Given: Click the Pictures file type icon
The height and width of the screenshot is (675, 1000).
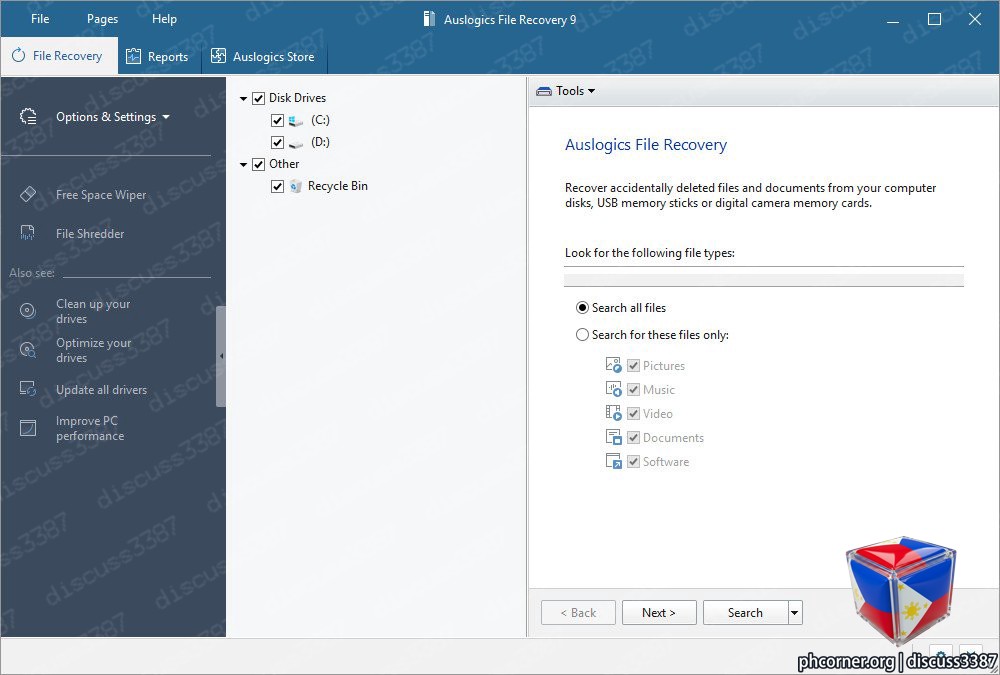Looking at the screenshot, I should tap(613, 365).
